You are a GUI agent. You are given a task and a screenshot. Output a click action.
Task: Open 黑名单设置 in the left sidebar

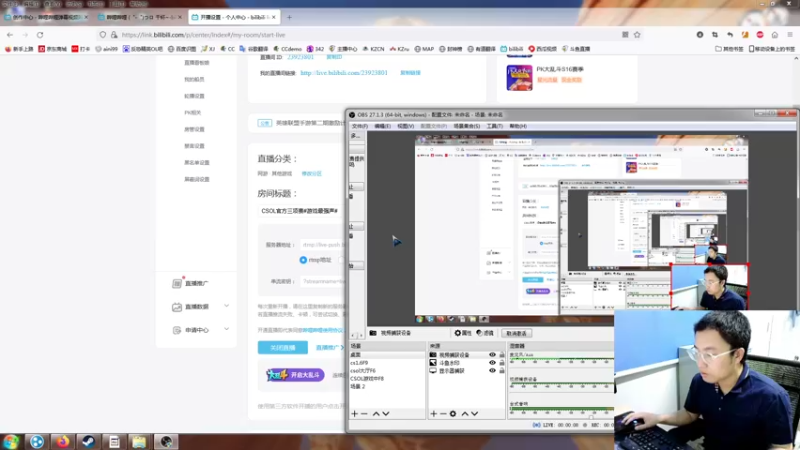197,163
